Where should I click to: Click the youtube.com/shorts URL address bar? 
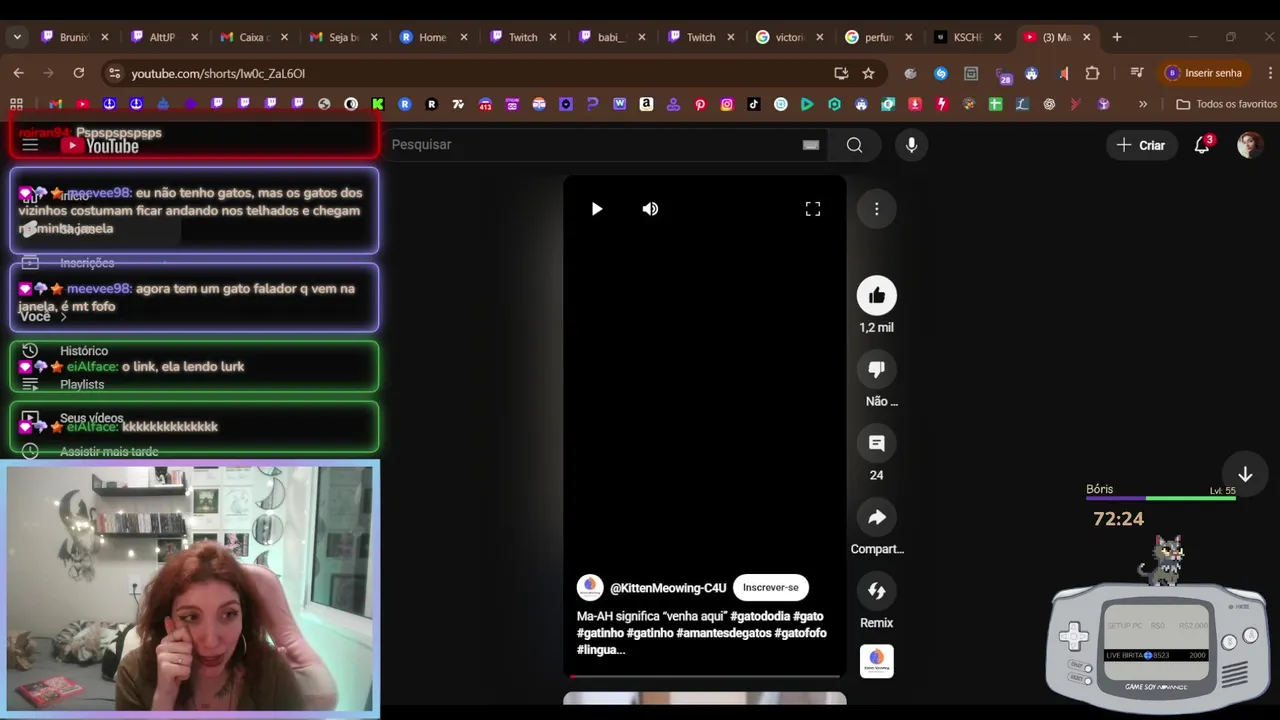218,73
